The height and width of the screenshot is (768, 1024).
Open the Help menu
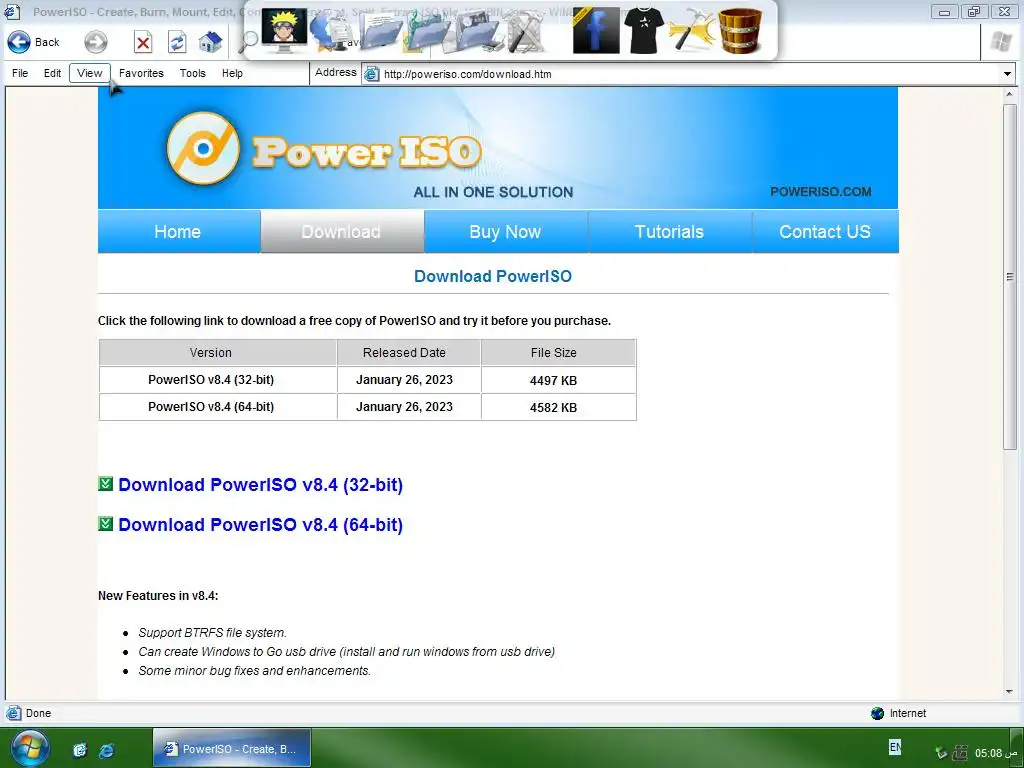coord(232,73)
